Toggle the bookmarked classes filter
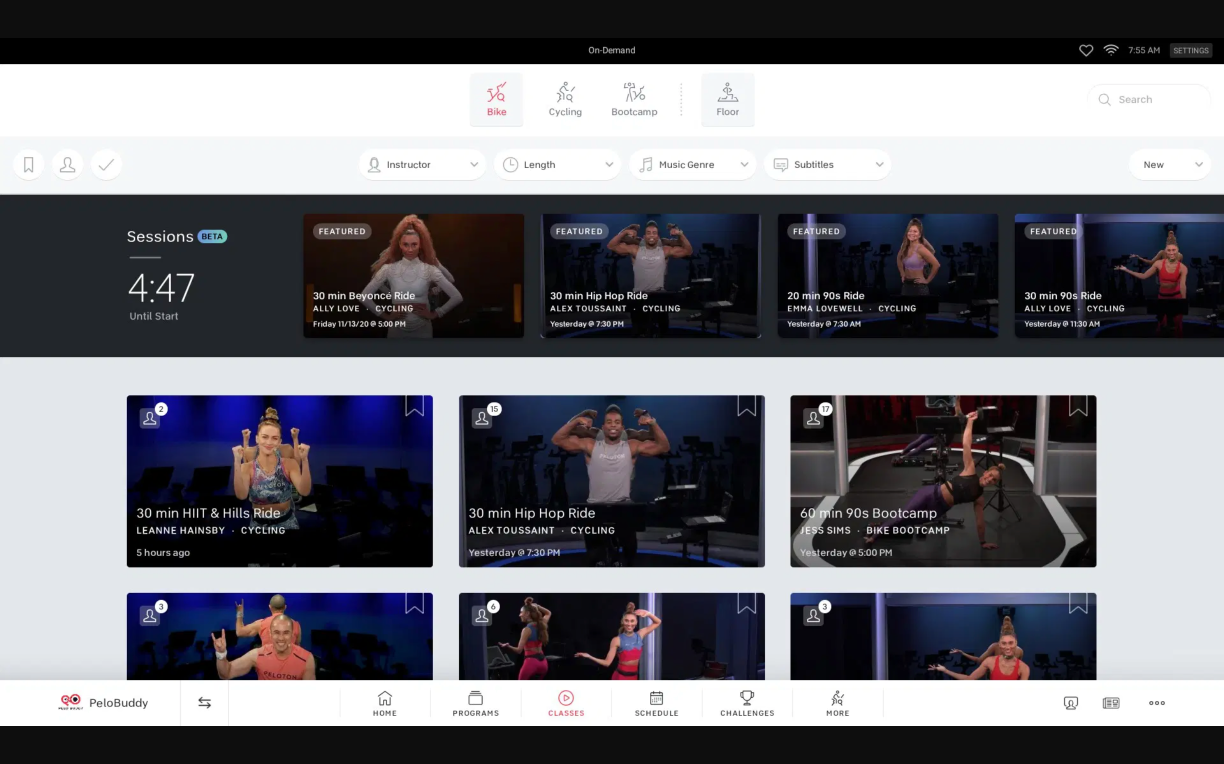Screen dimensions: 1224x764 (x=29, y=165)
